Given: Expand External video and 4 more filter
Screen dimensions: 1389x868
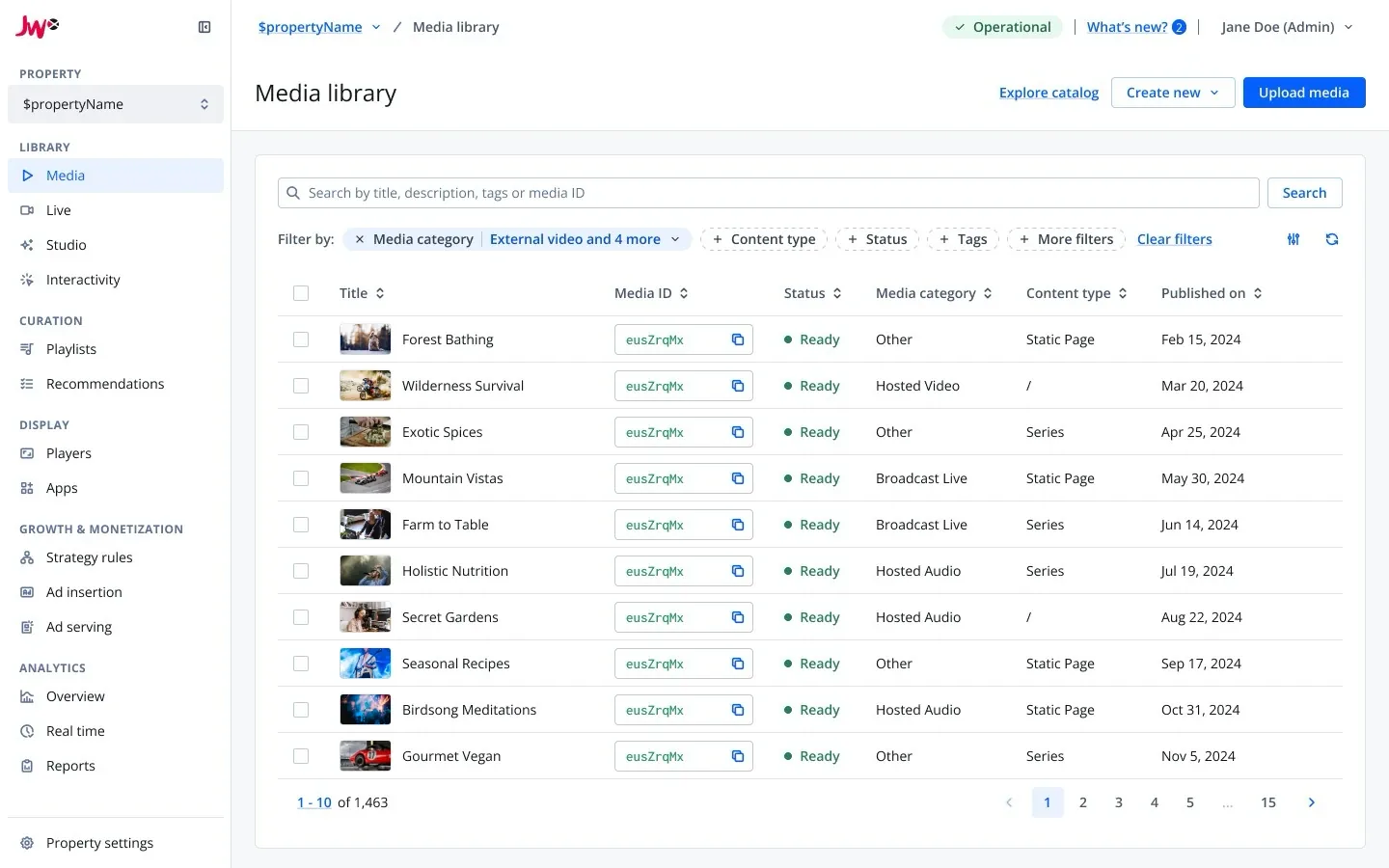Looking at the screenshot, I should point(585,239).
